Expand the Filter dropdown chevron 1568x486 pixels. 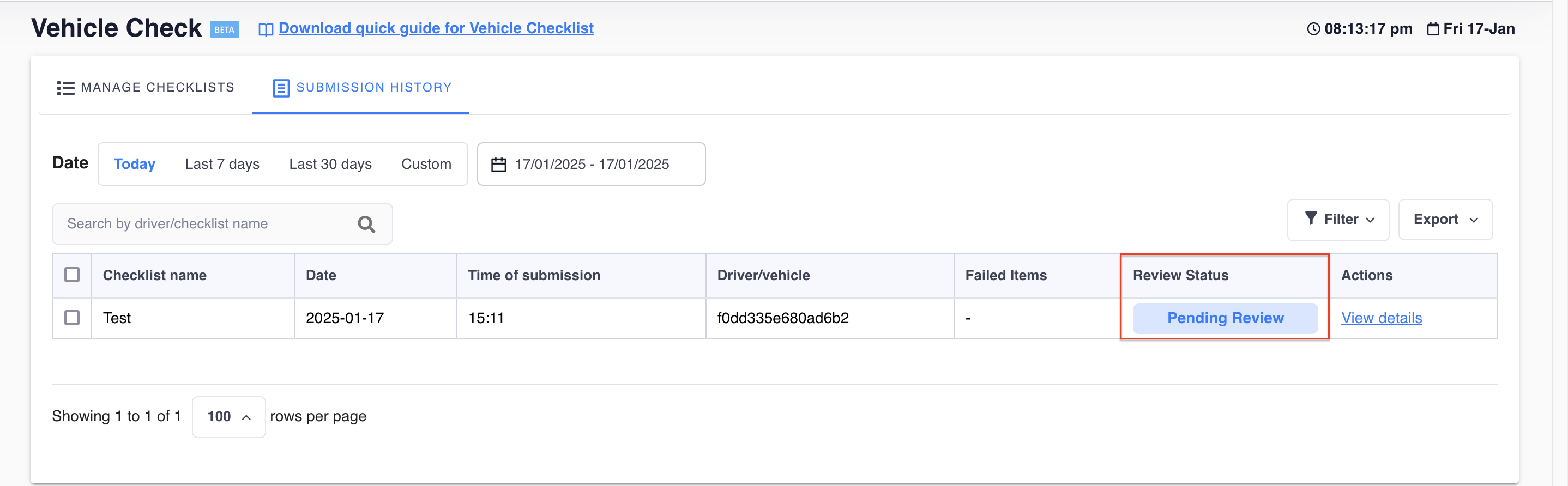1370,220
